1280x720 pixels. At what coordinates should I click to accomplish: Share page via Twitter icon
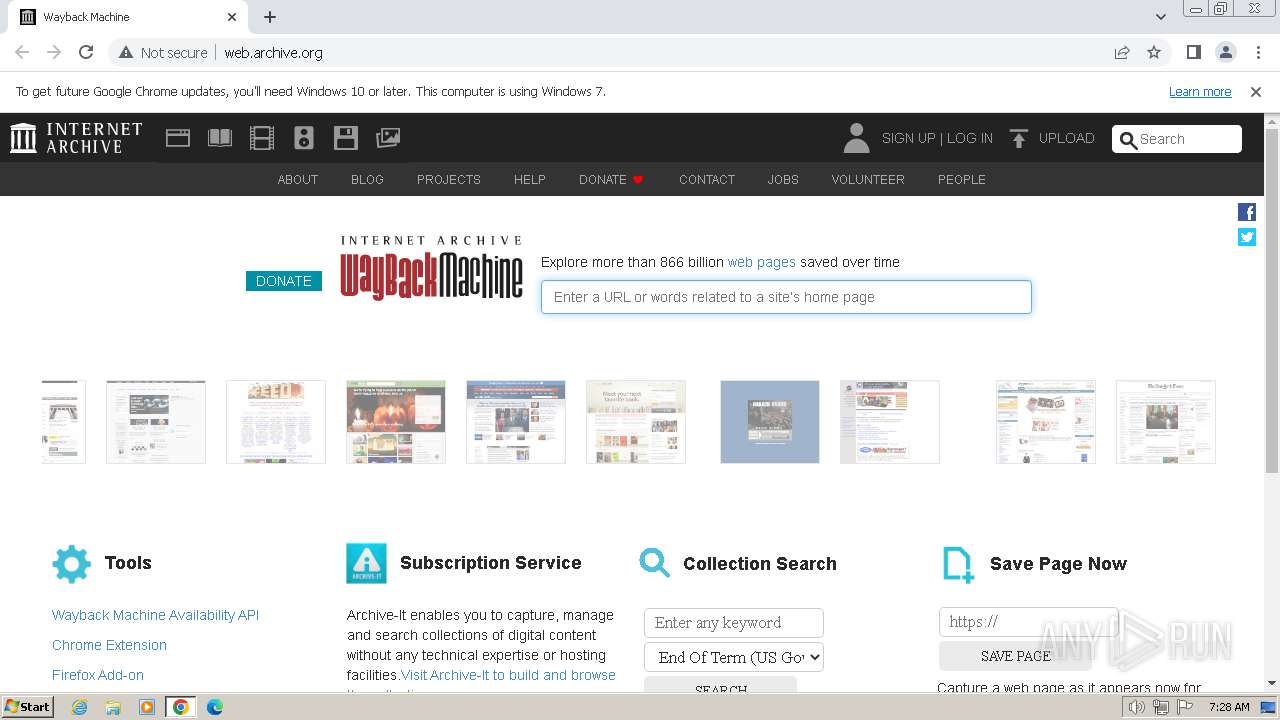tap(1247, 237)
